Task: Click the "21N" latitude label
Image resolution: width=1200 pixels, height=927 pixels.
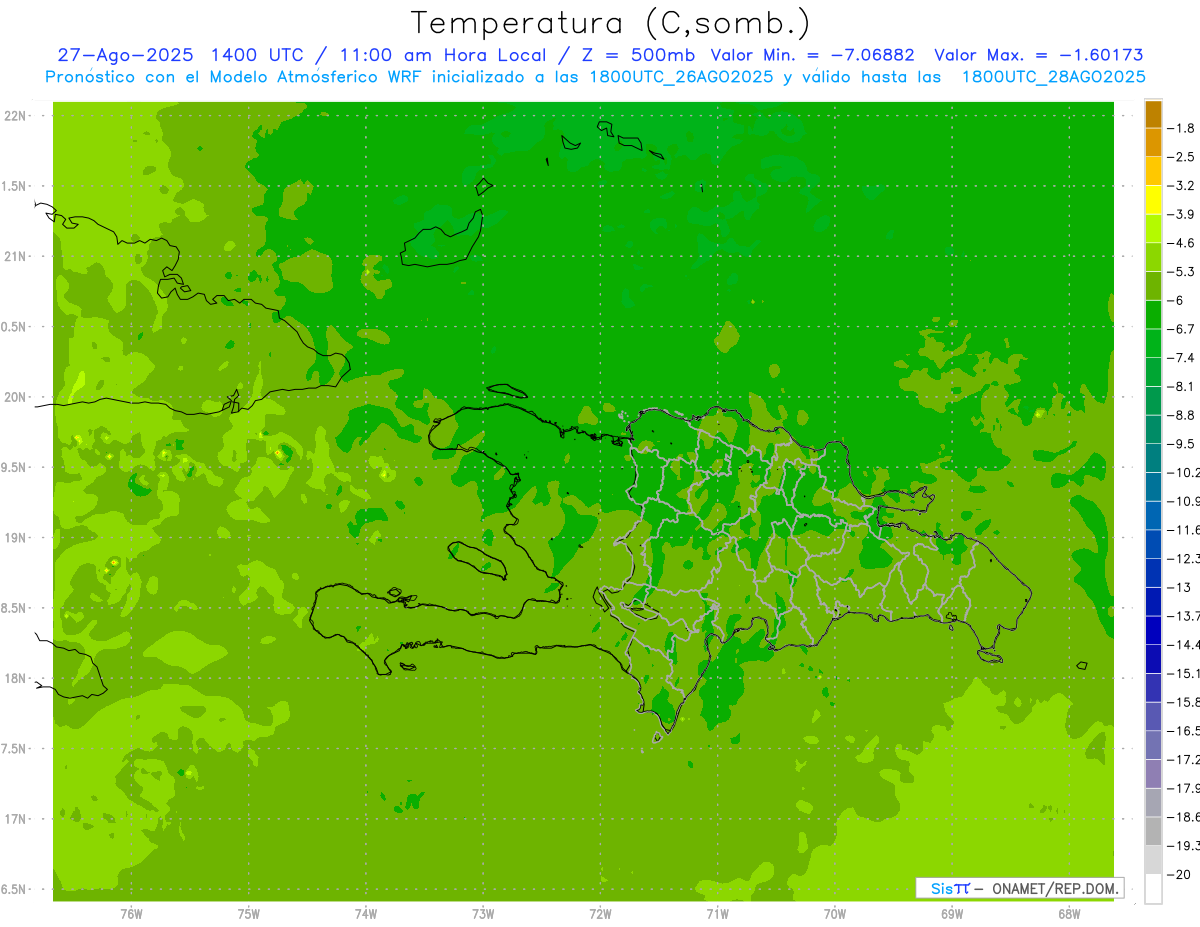Action: coord(15,256)
